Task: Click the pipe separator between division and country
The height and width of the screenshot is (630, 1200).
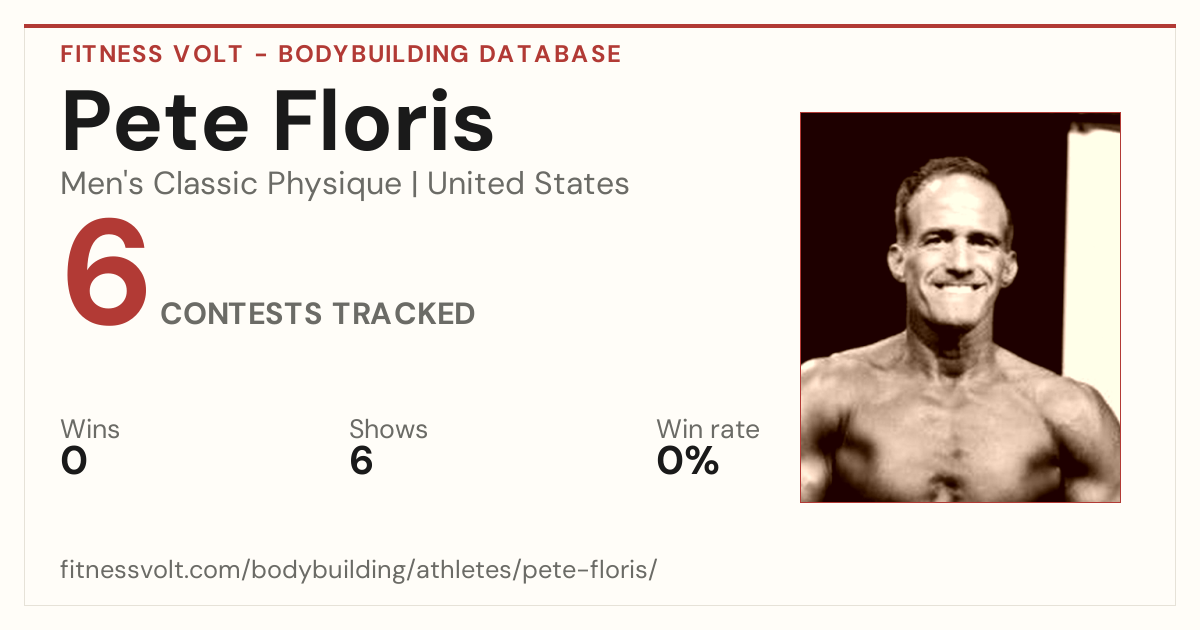Action: (414, 184)
